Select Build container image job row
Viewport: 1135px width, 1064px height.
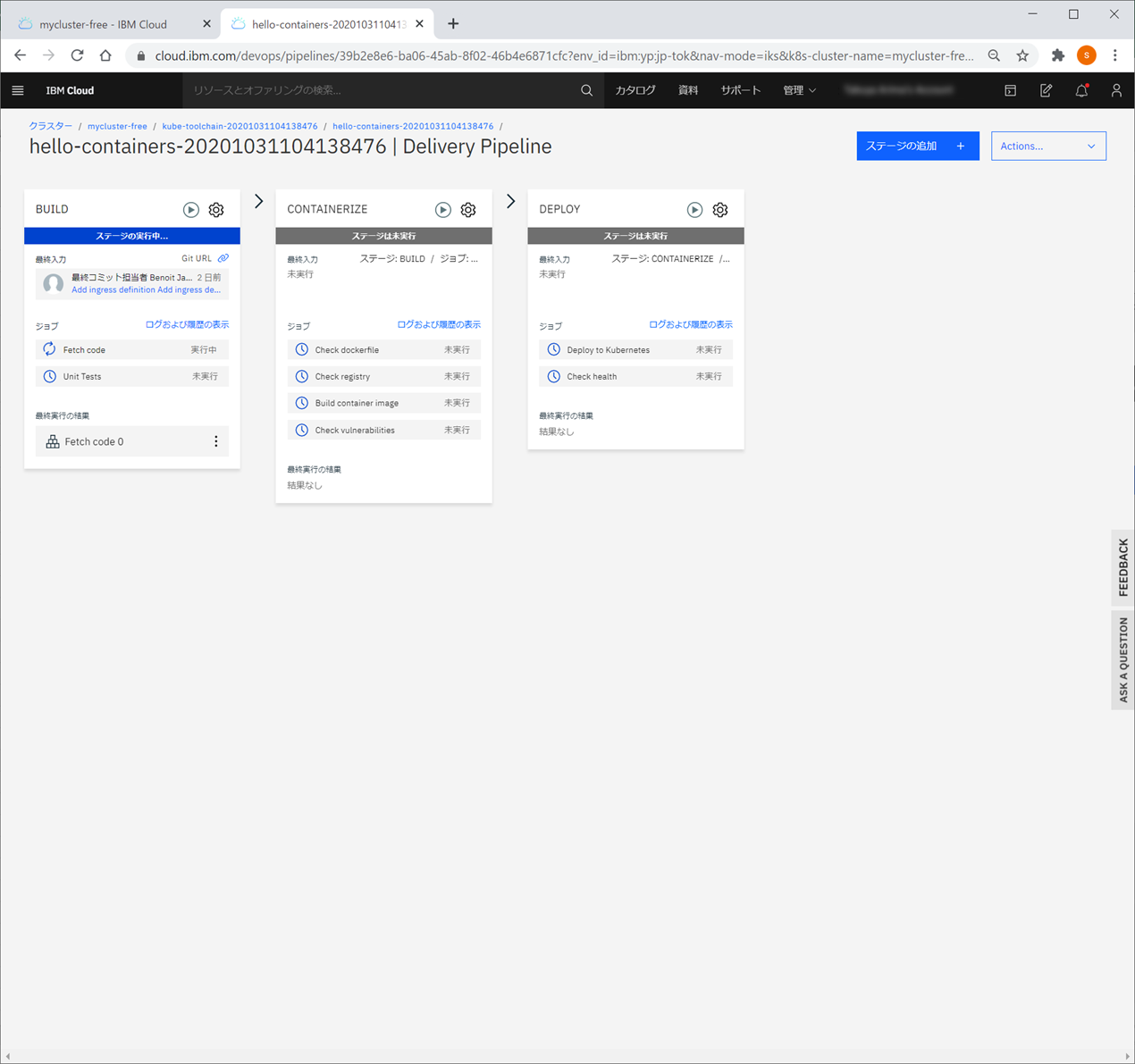384,403
